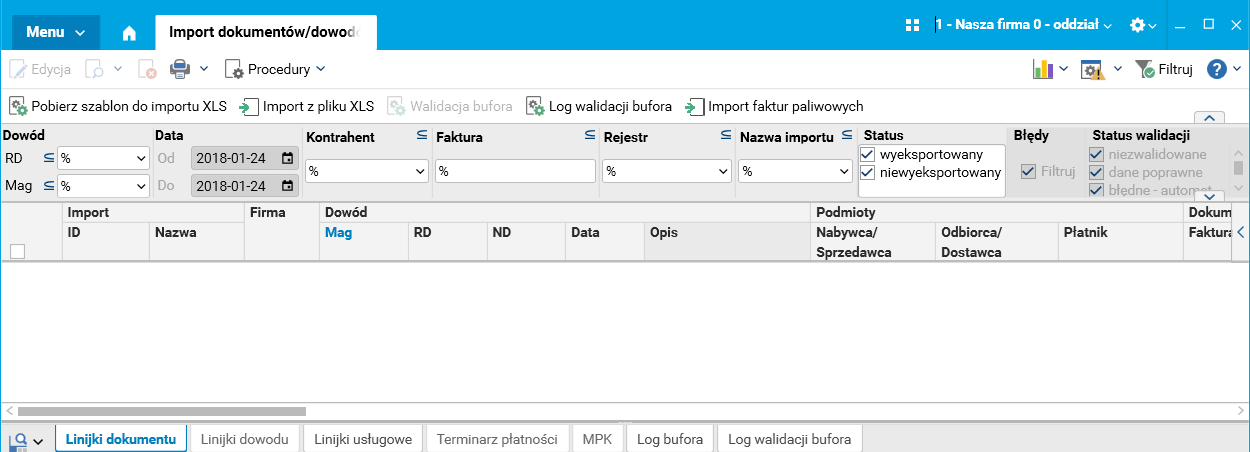Click the Kontrahent filter operator icon
Image resolution: width=1250 pixels, height=452 pixels.
(x=422, y=135)
